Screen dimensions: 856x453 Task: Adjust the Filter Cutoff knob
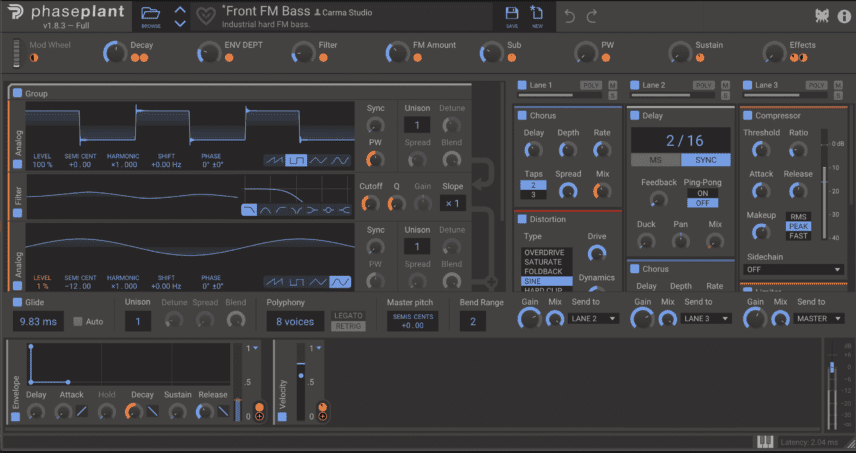click(370, 204)
